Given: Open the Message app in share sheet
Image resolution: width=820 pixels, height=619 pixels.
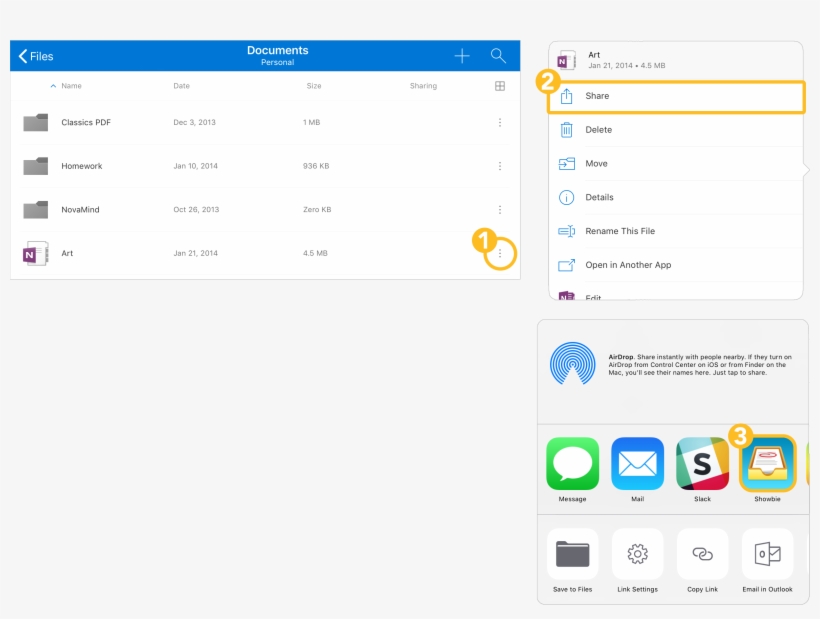Looking at the screenshot, I should (572, 465).
